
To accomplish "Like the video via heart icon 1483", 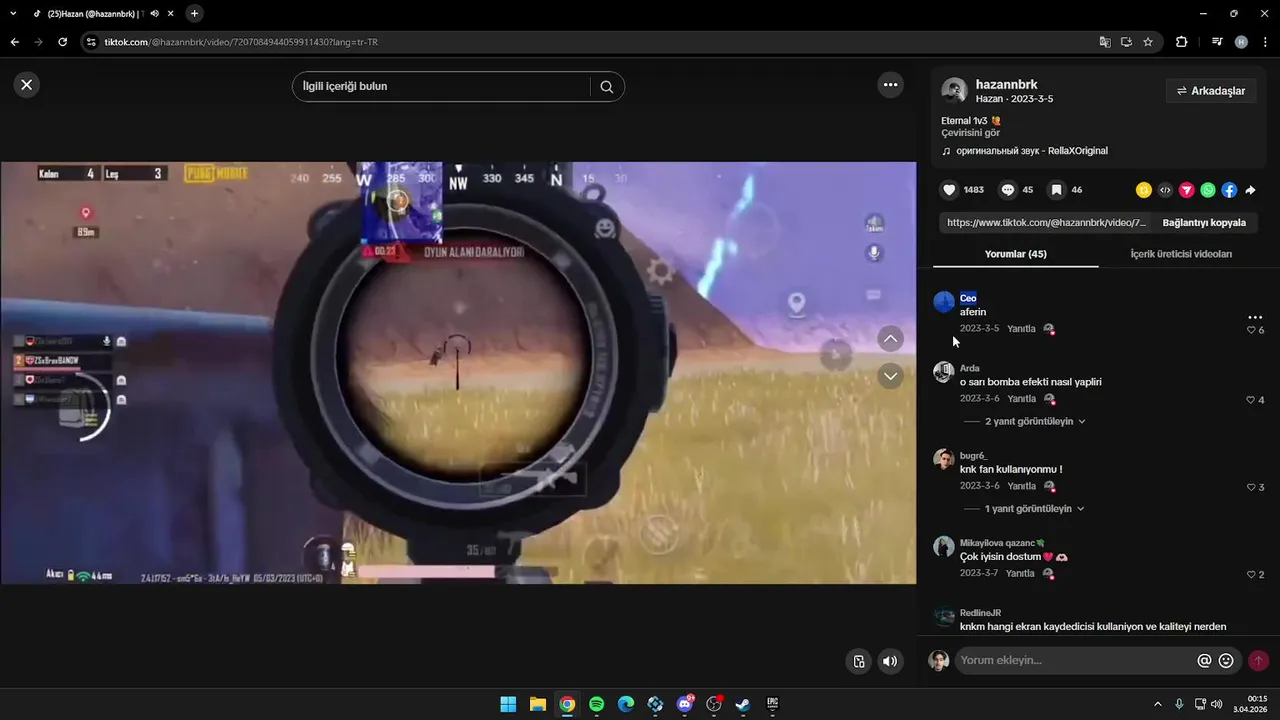I will pyautogui.click(x=949, y=190).
